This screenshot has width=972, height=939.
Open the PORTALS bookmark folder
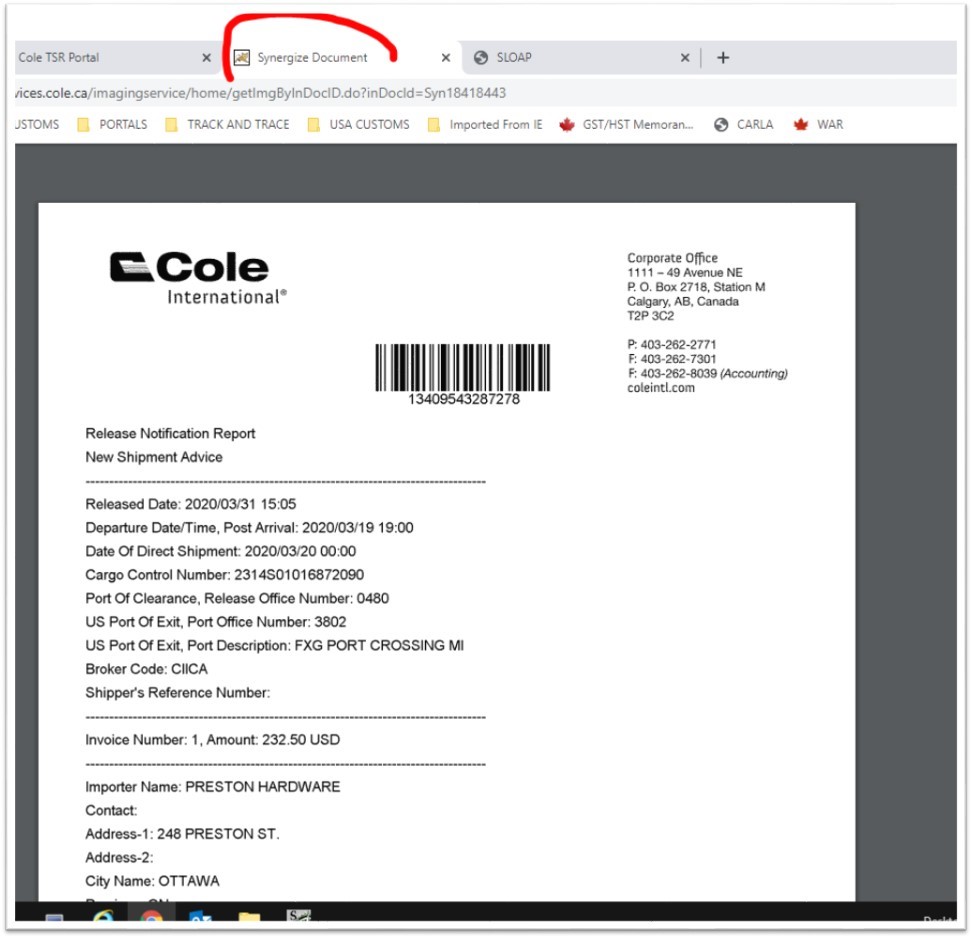pos(112,125)
